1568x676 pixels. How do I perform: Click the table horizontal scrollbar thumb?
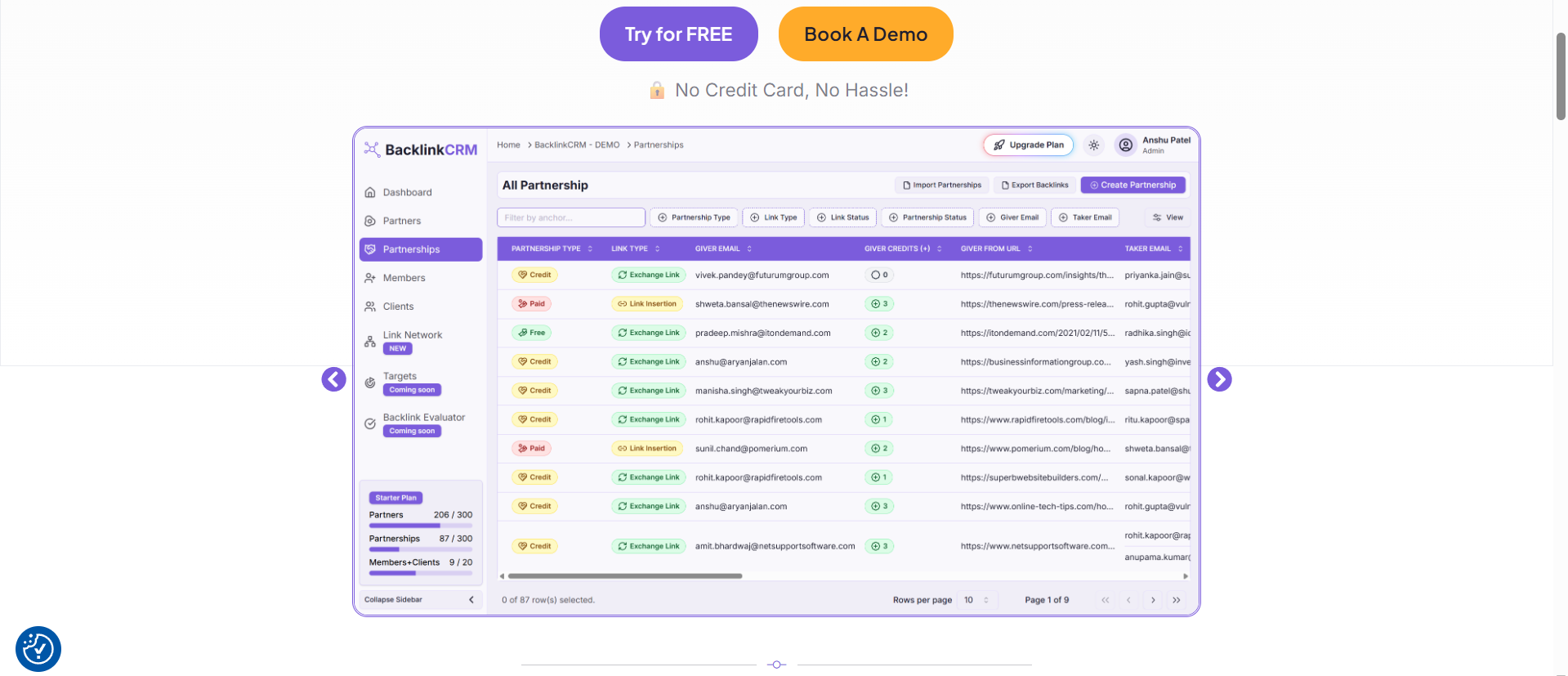(x=625, y=576)
